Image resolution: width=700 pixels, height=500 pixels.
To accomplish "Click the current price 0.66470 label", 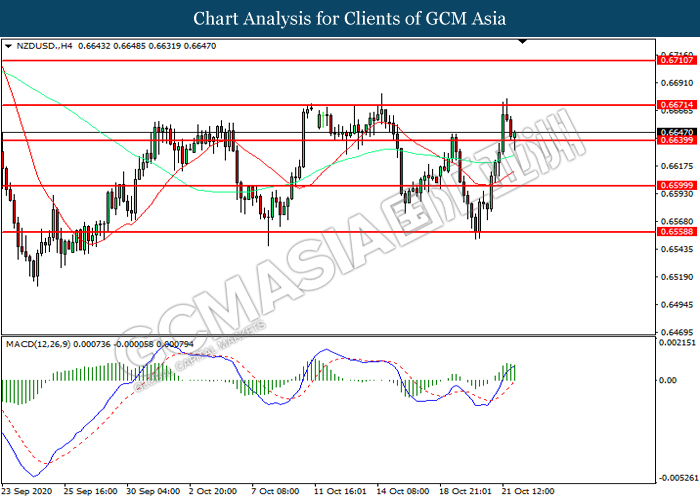I will [676, 132].
